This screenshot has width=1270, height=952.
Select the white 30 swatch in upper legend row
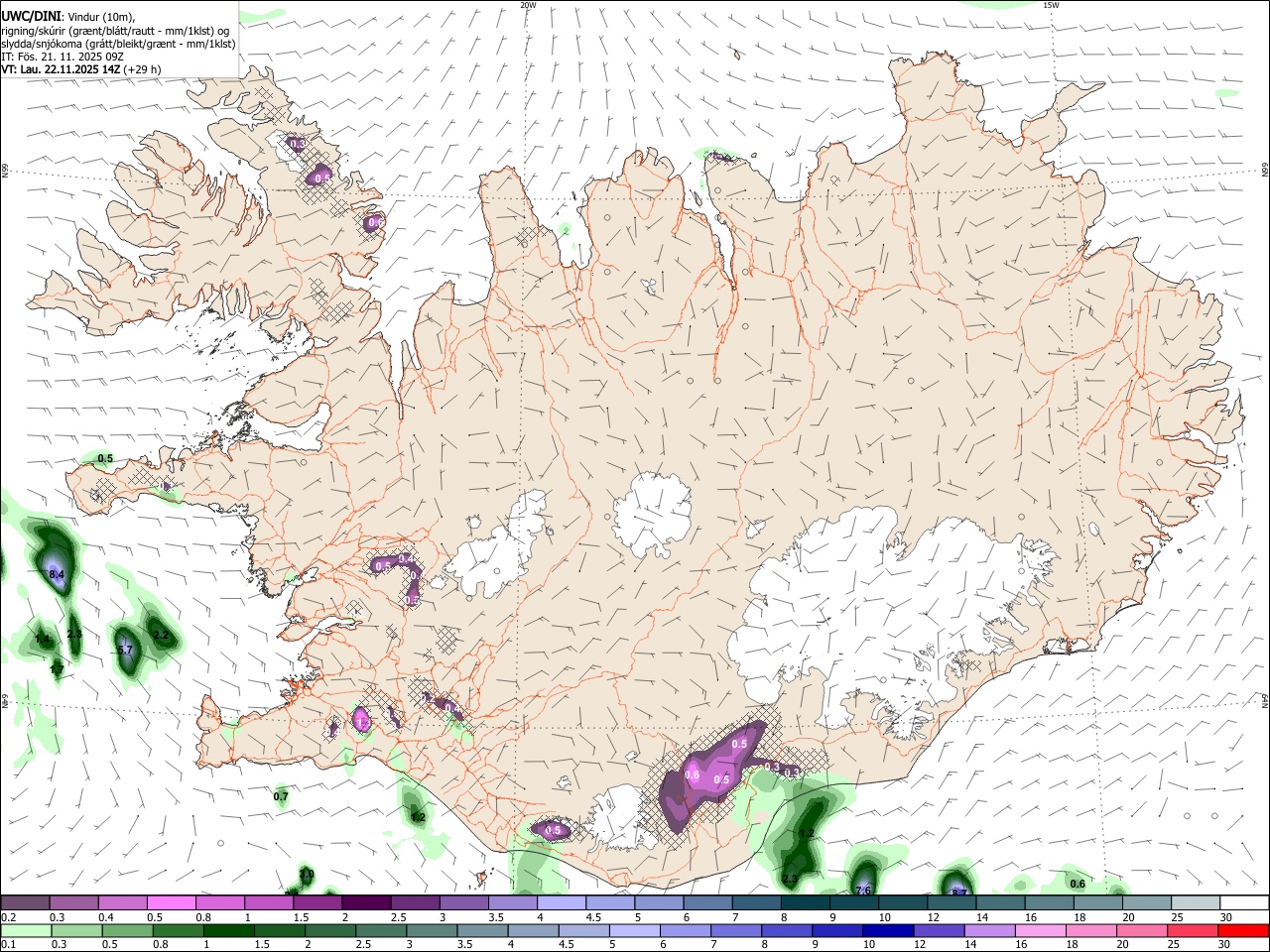tap(1244, 902)
